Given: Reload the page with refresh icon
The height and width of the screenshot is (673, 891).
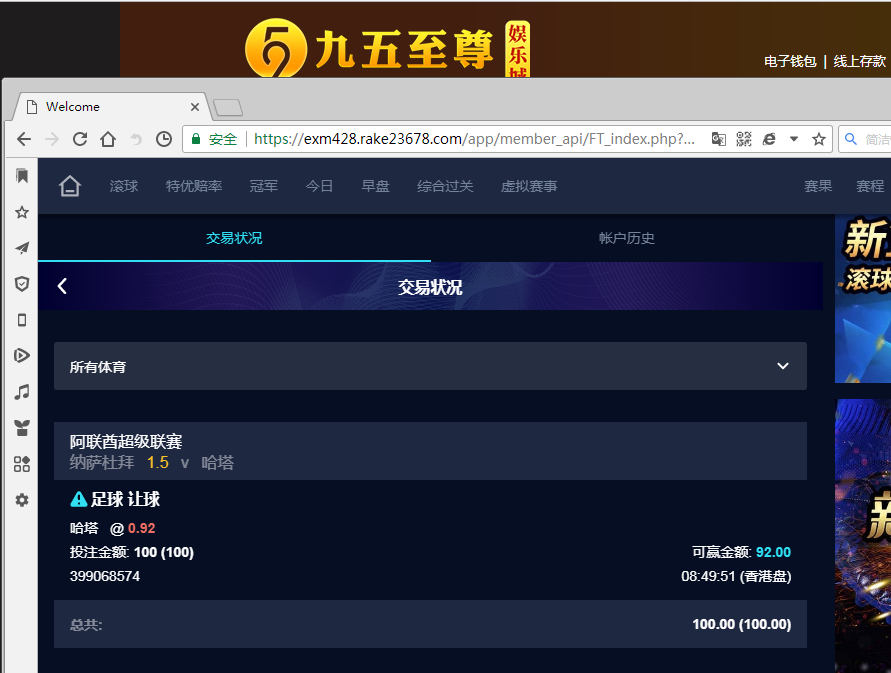Looking at the screenshot, I should click(x=80, y=139).
